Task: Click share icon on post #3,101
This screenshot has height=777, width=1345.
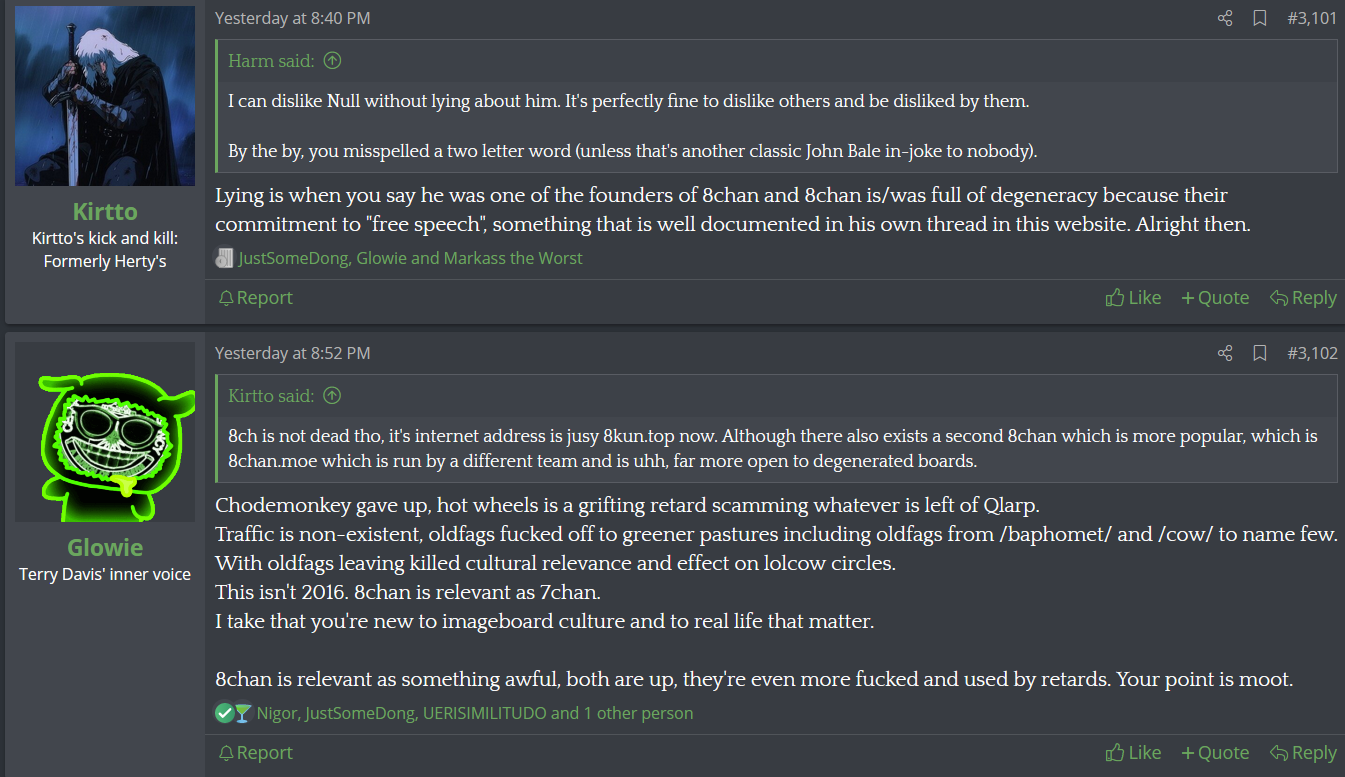Action: coord(1225,18)
